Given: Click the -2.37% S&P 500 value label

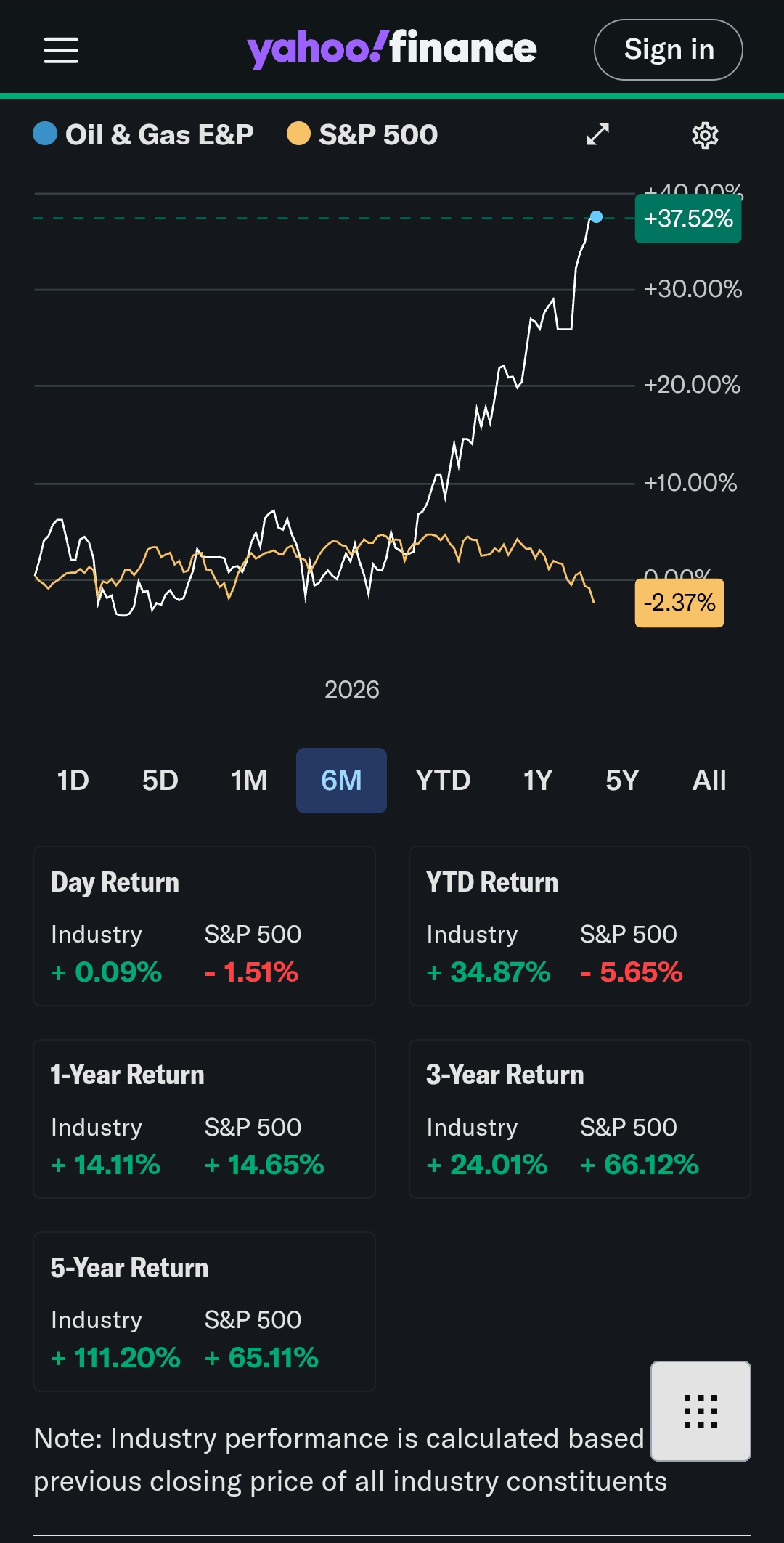Looking at the screenshot, I should click(679, 603).
